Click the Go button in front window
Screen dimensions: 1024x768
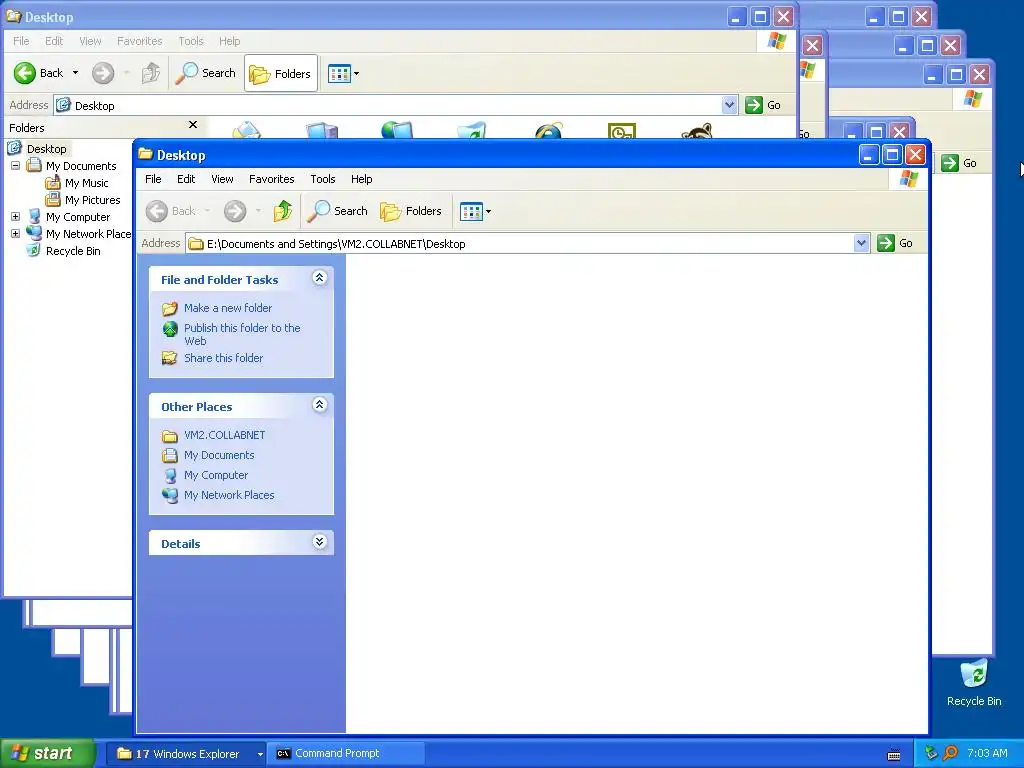895,244
